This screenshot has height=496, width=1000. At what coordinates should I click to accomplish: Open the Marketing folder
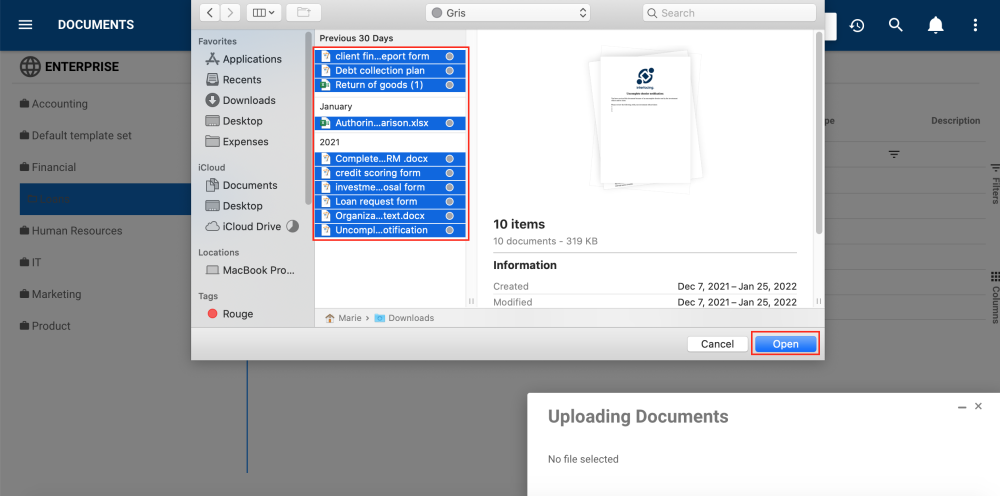(x=50, y=294)
